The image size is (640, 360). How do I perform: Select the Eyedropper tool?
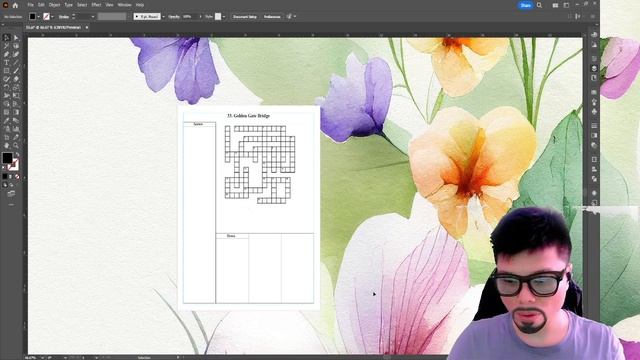pyautogui.click(x=7, y=120)
